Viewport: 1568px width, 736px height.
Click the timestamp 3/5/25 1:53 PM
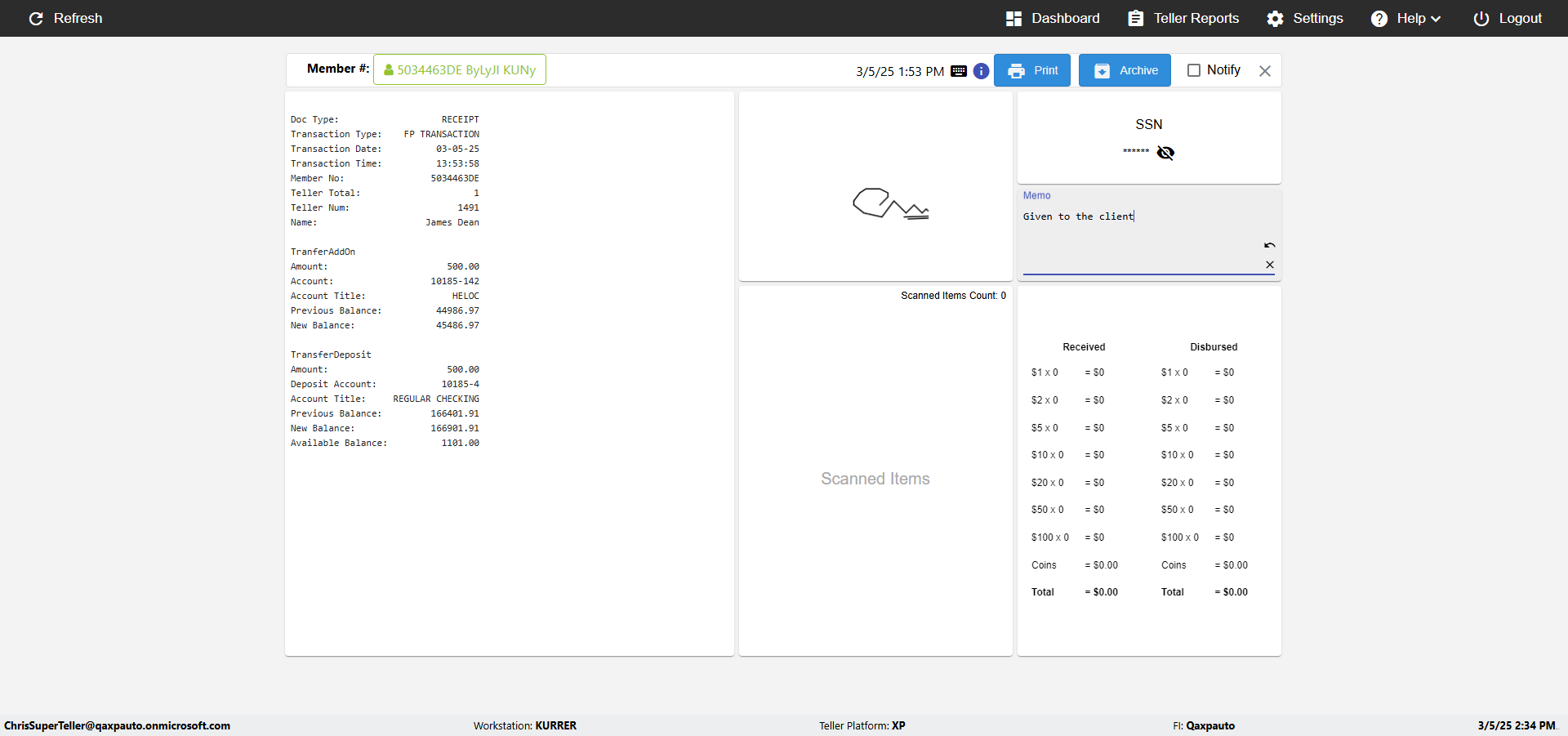900,72
